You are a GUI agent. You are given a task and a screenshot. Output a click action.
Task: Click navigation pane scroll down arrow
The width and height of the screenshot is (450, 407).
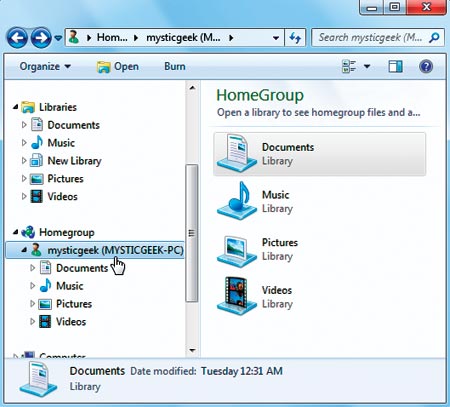pyautogui.click(x=192, y=350)
